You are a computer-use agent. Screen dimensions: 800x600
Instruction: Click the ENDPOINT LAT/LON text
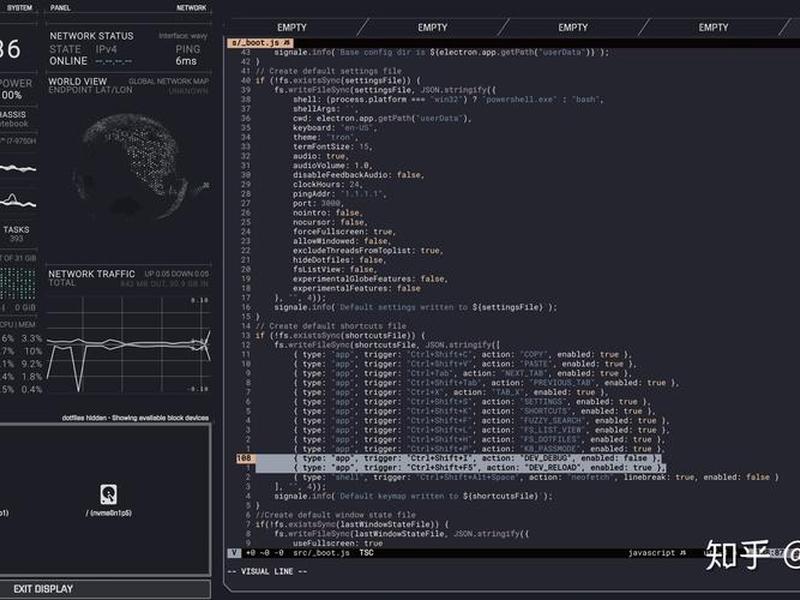90,90
